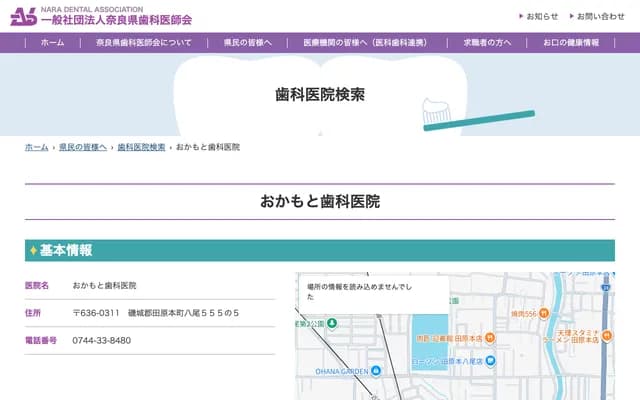Click the map info message popup
The width and height of the screenshot is (640, 400).
[373, 294]
